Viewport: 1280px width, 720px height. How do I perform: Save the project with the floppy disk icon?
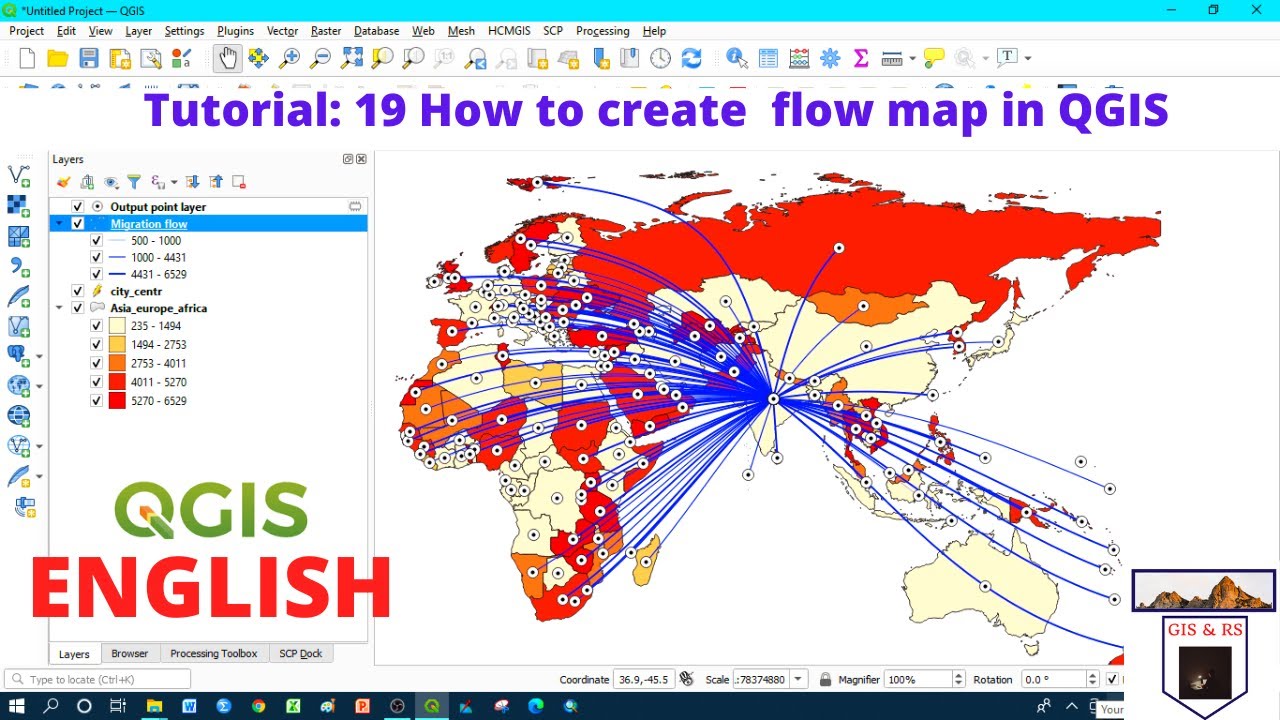[x=88, y=58]
